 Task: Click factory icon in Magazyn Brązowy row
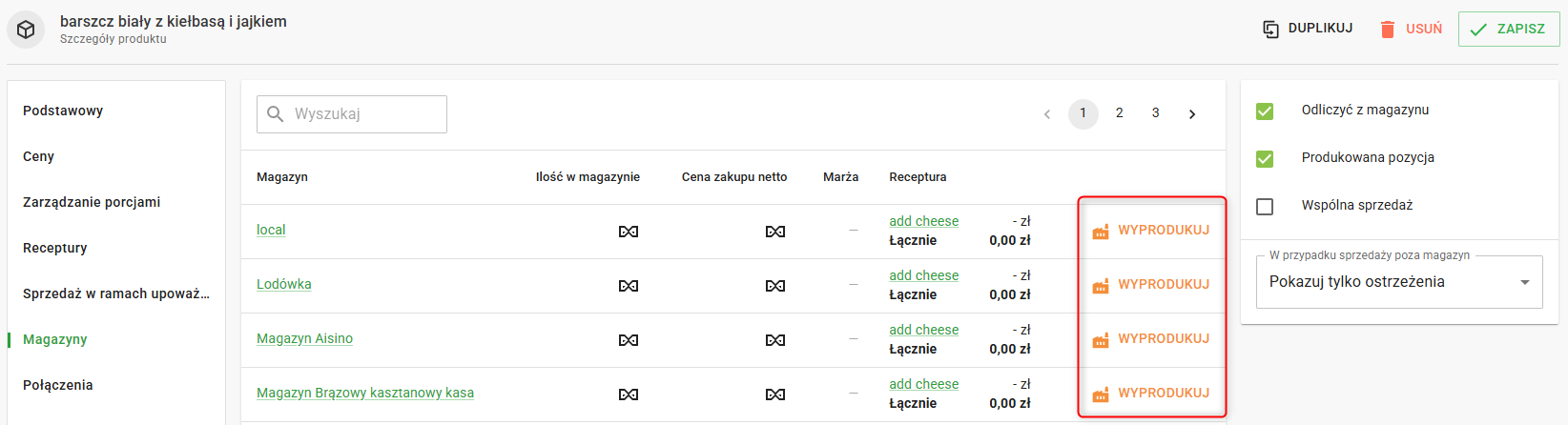(1101, 395)
